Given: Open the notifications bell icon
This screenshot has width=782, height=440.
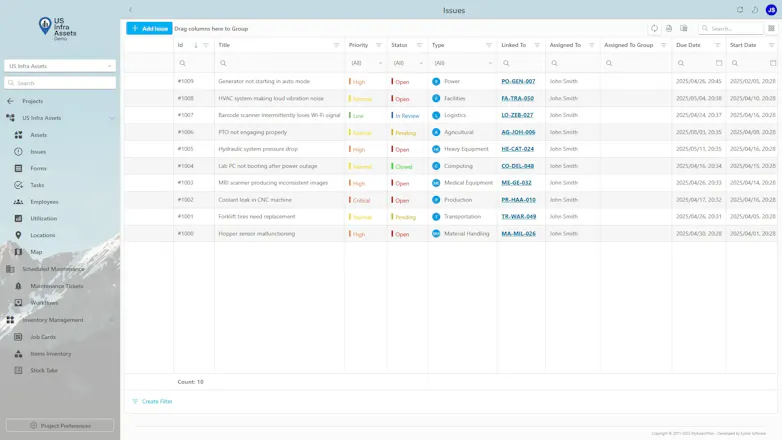Looking at the screenshot, I should [740, 10].
